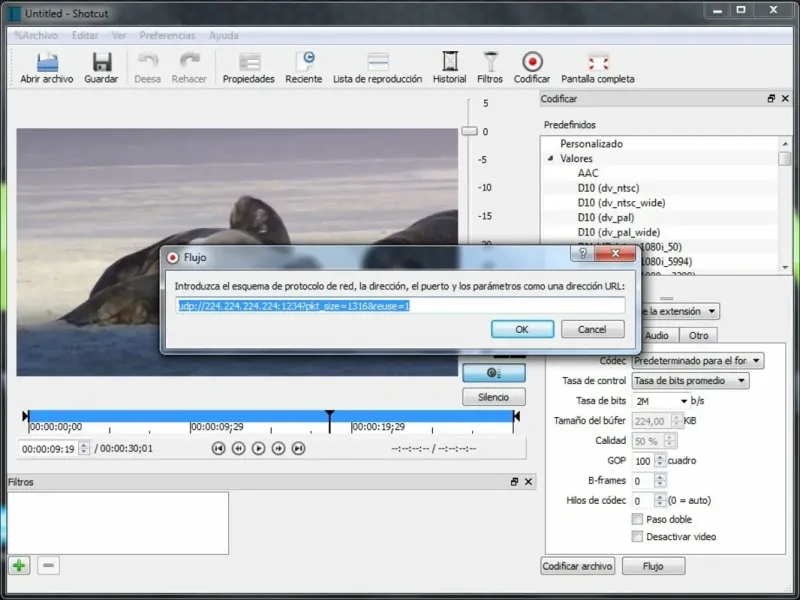This screenshot has width=800, height=600.
Task: Open the Propiedades panel icon
Action: point(248,62)
